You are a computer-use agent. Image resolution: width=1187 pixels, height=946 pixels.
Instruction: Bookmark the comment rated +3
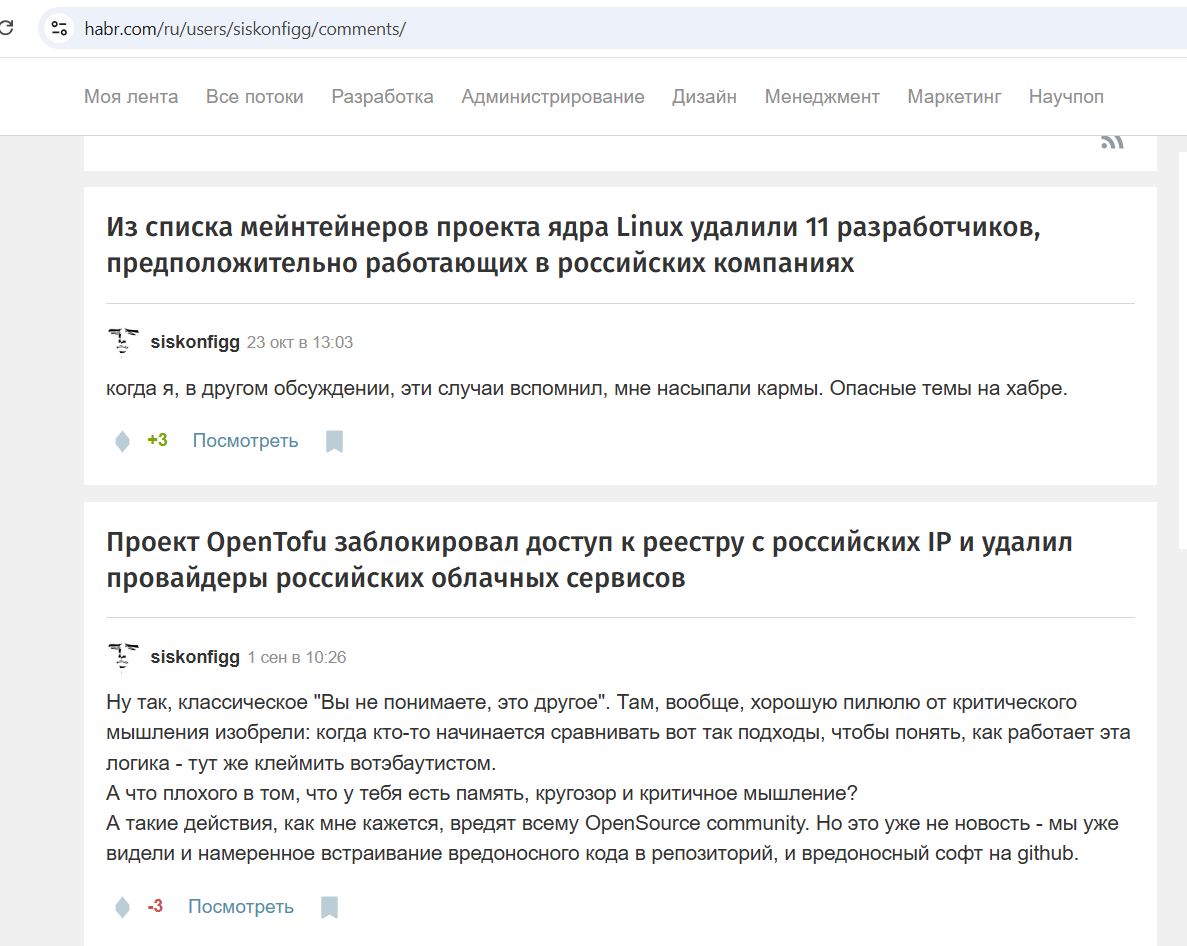click(335, 441)
